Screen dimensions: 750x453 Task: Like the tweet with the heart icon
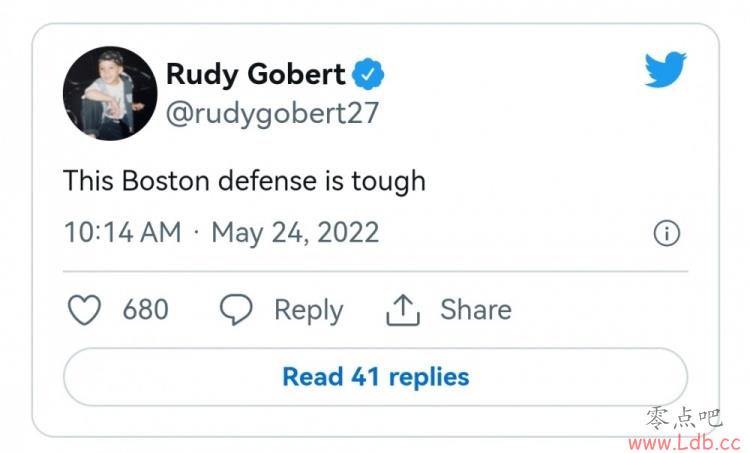click(85, 309)
